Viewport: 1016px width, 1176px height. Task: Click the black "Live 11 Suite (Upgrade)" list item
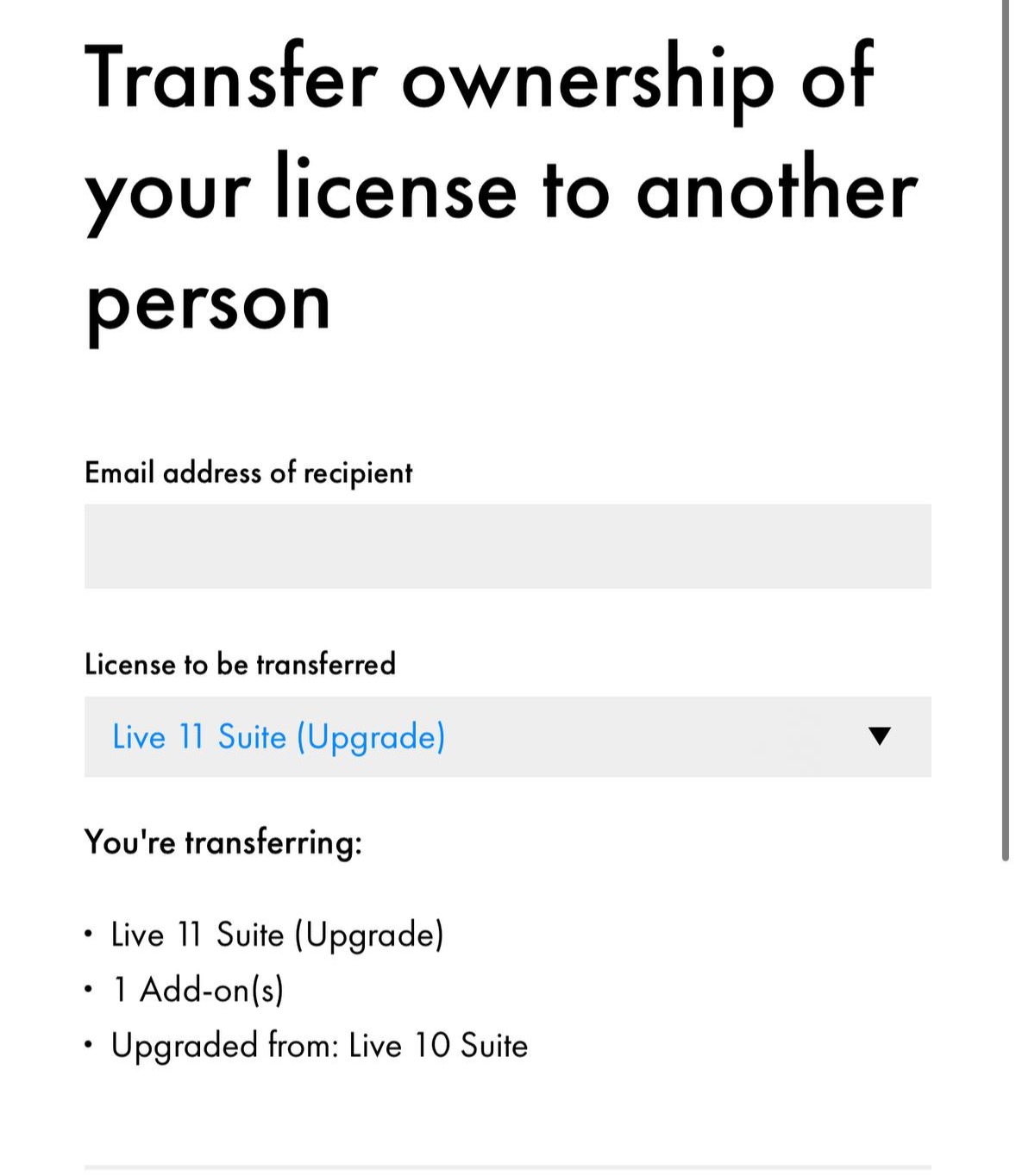pyautogui.click(x=277, y=935)
